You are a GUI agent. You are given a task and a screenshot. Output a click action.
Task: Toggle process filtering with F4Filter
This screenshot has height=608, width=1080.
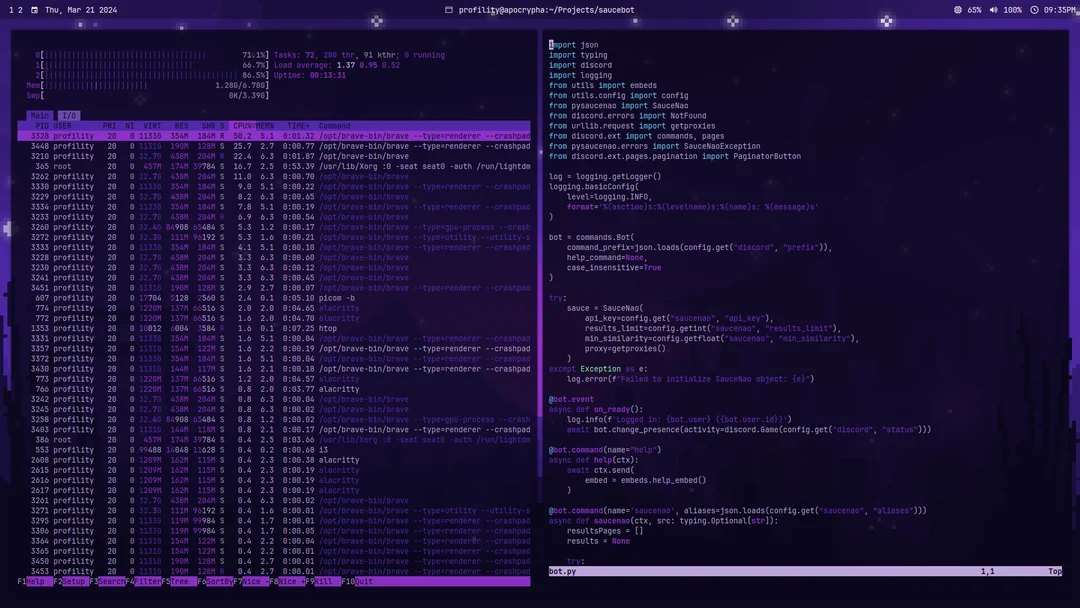pyautogui.click(x=142, y=580)
